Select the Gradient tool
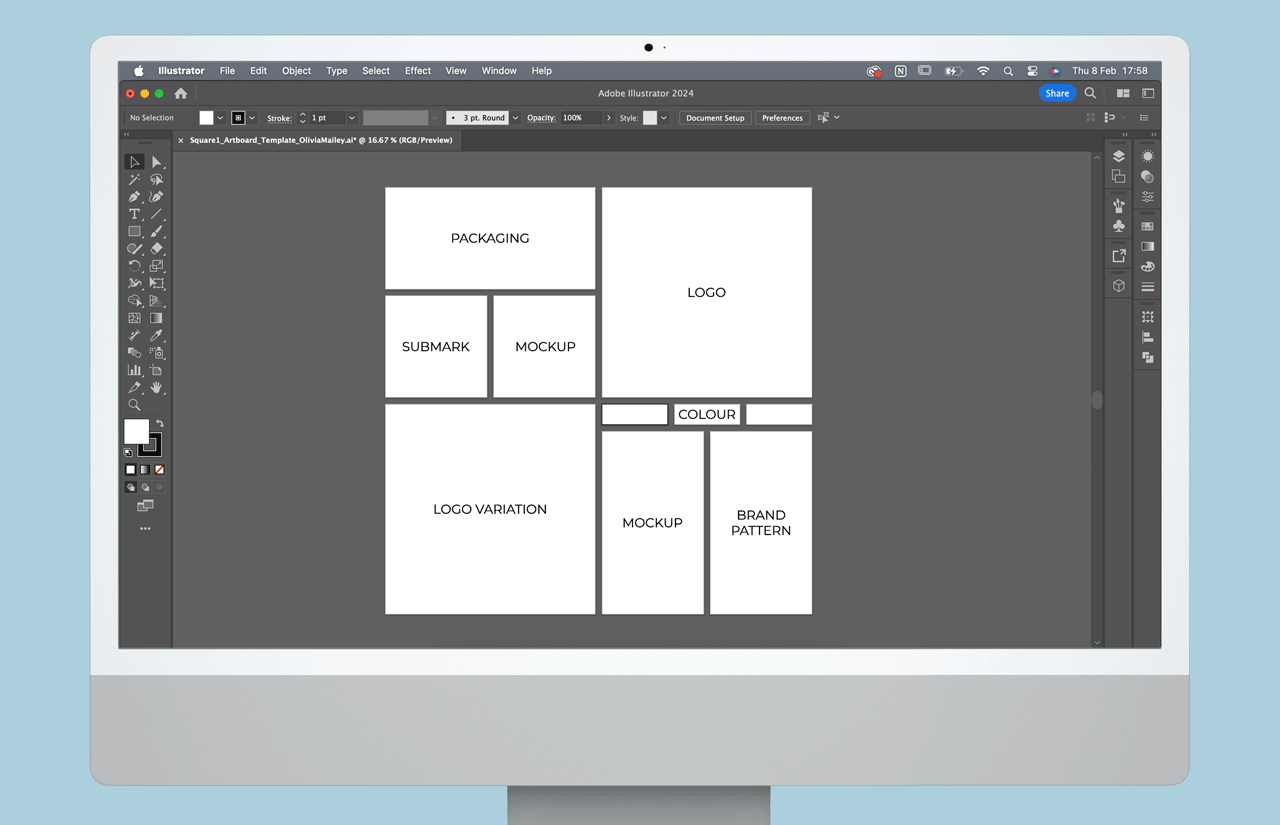Screen dimensions: 1280x825 (156, 318)
